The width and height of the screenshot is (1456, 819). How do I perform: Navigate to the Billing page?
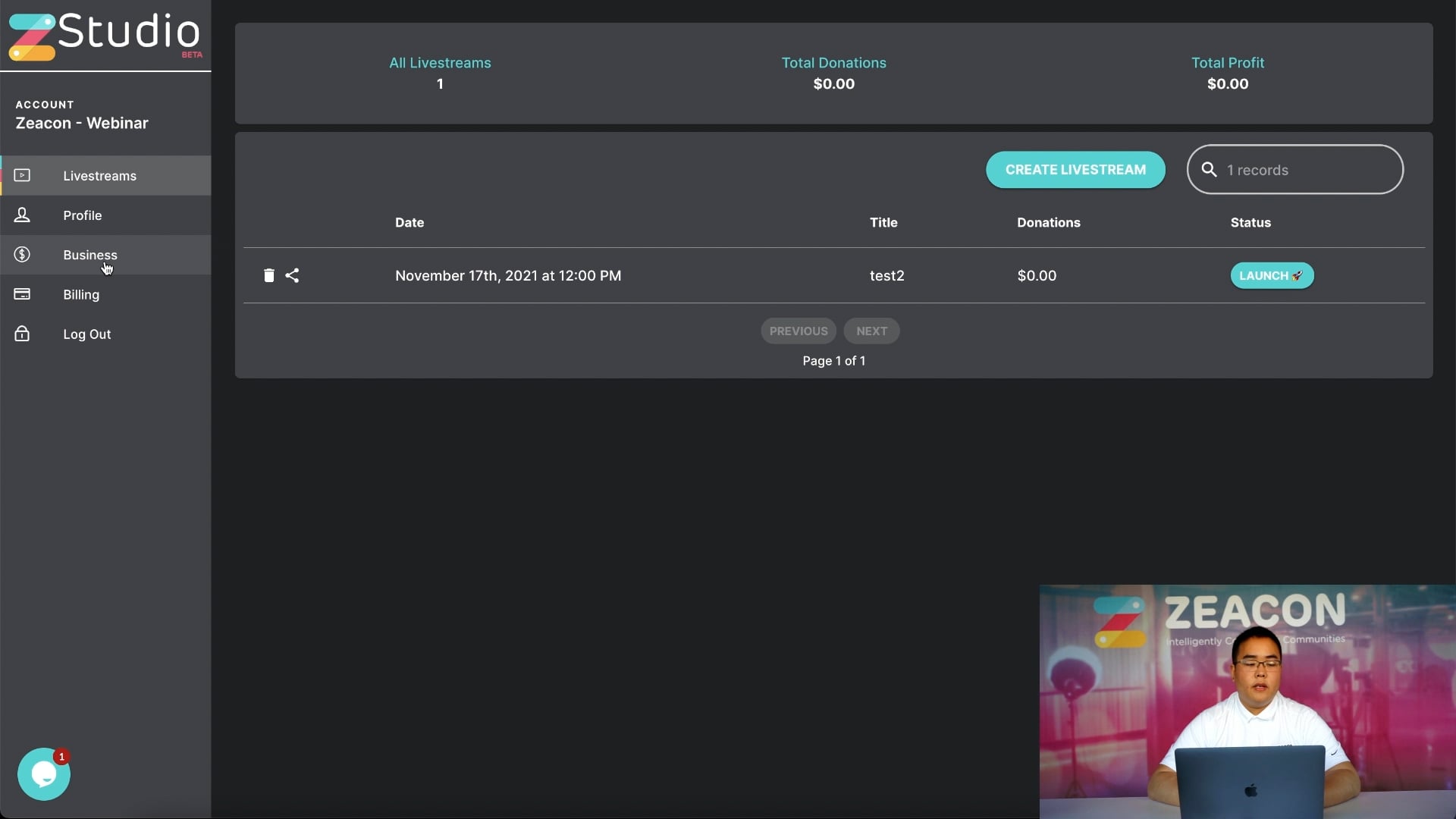click(105, 294)
